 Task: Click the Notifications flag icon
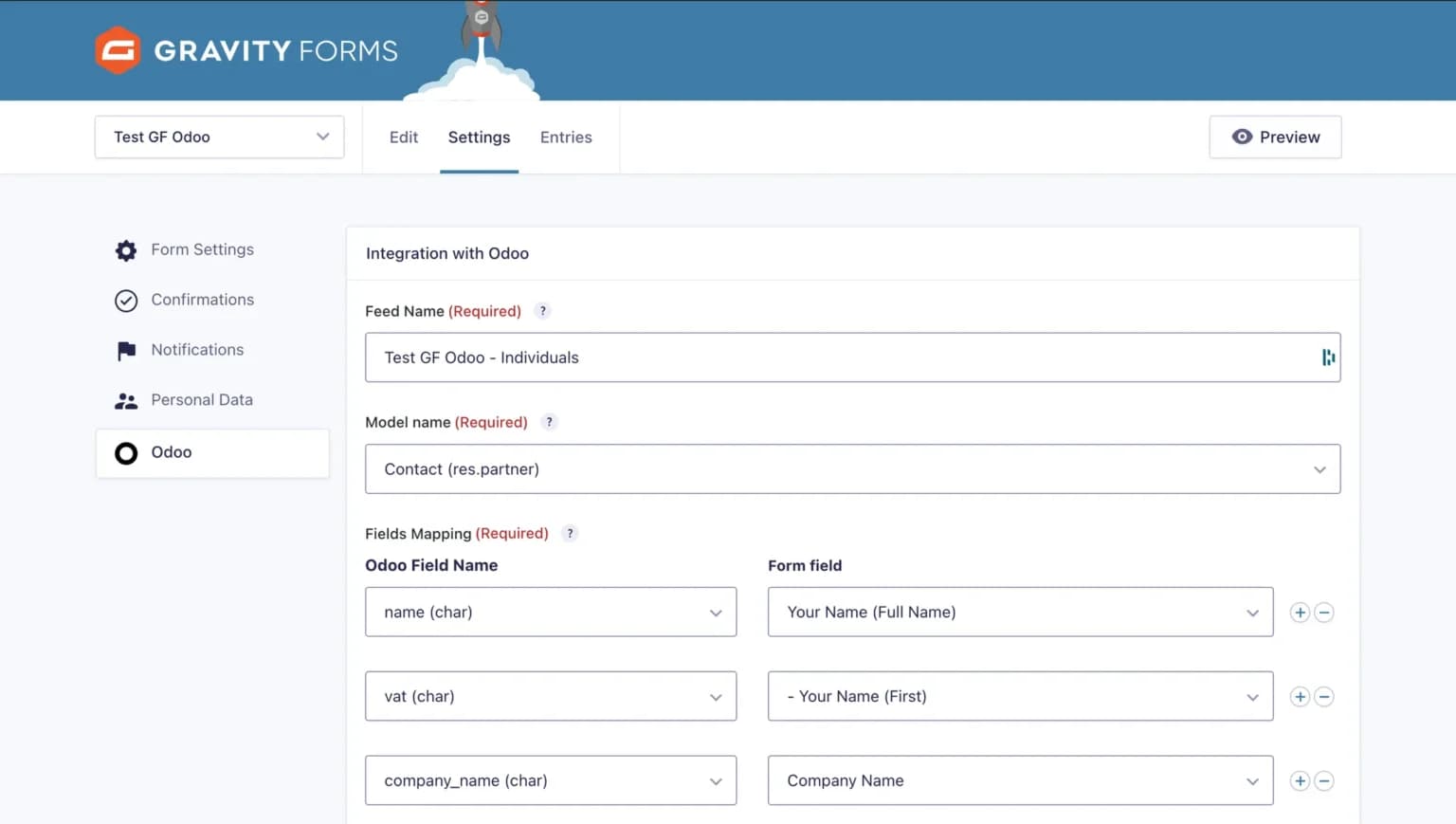[x=126, y=351]
